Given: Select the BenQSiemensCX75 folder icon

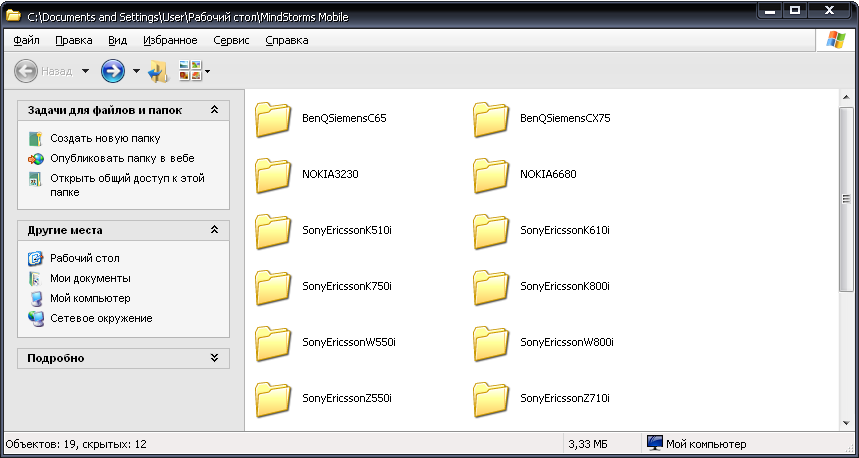Looking at the screenshot, I should coord(491,119).
